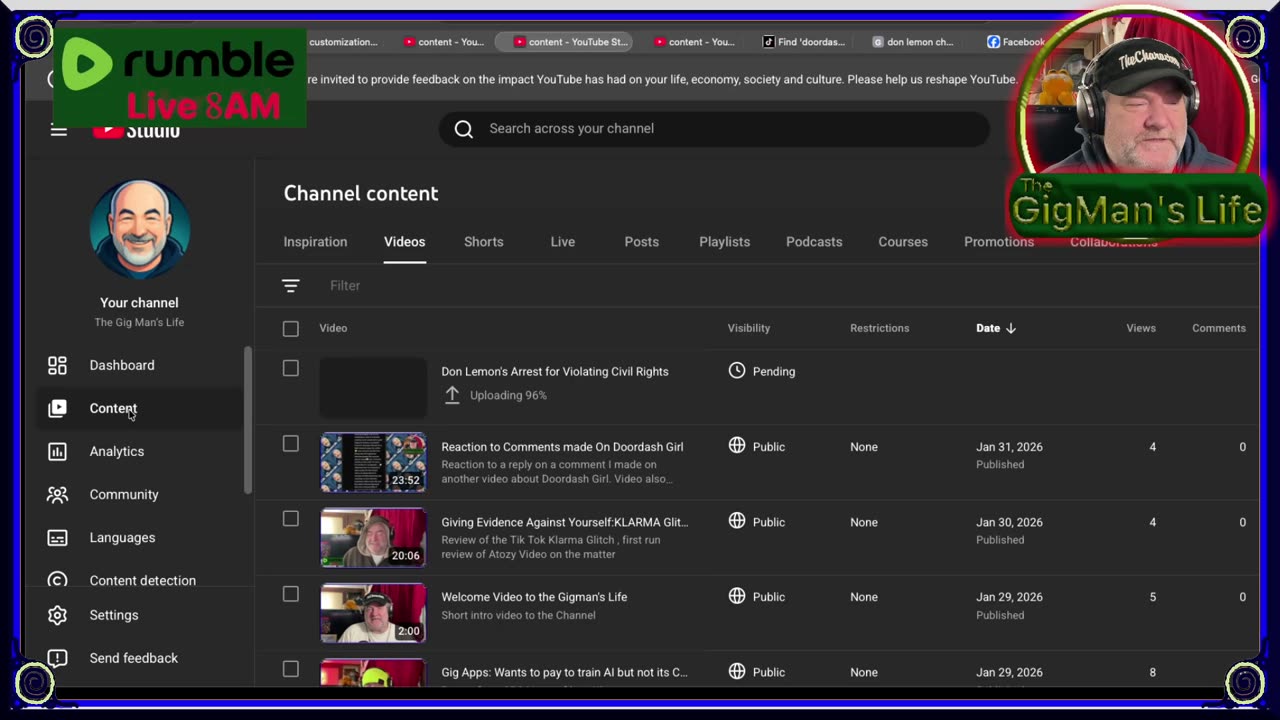Toggle the select-all videos checkbox

[291, 328]
